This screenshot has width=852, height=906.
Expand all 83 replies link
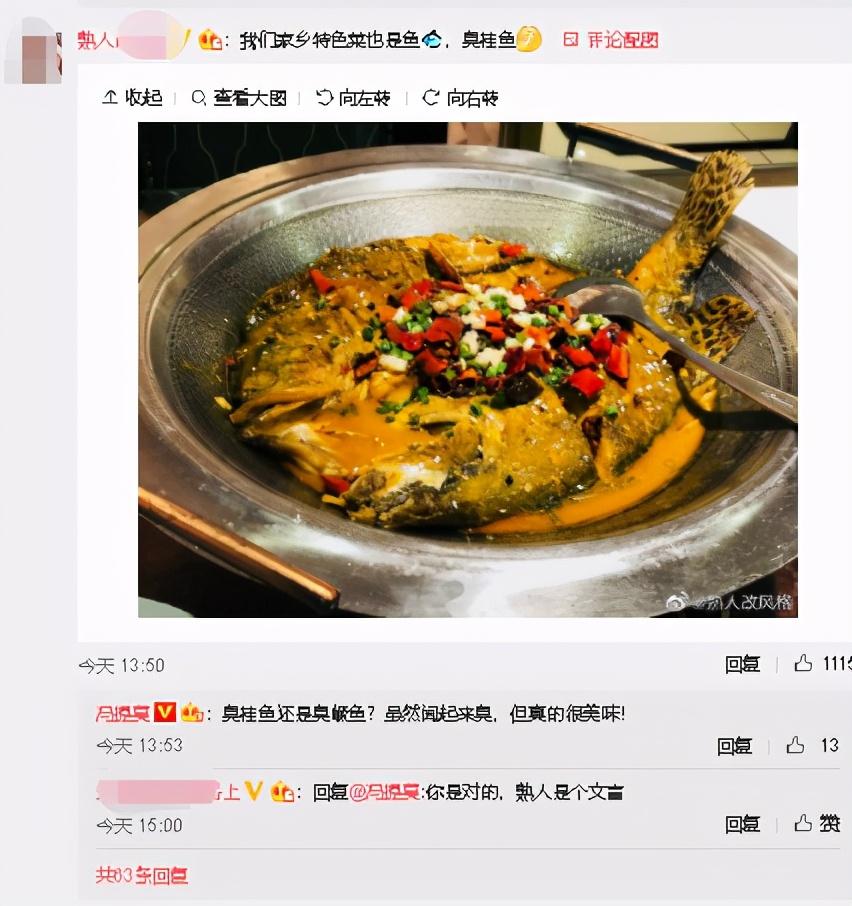pos(142,875)
